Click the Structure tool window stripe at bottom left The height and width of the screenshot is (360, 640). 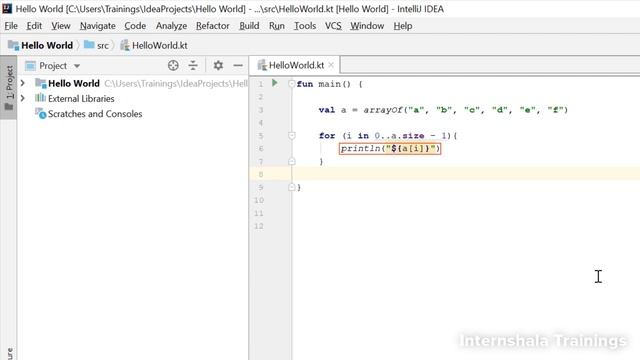click(x=9, y=353)
